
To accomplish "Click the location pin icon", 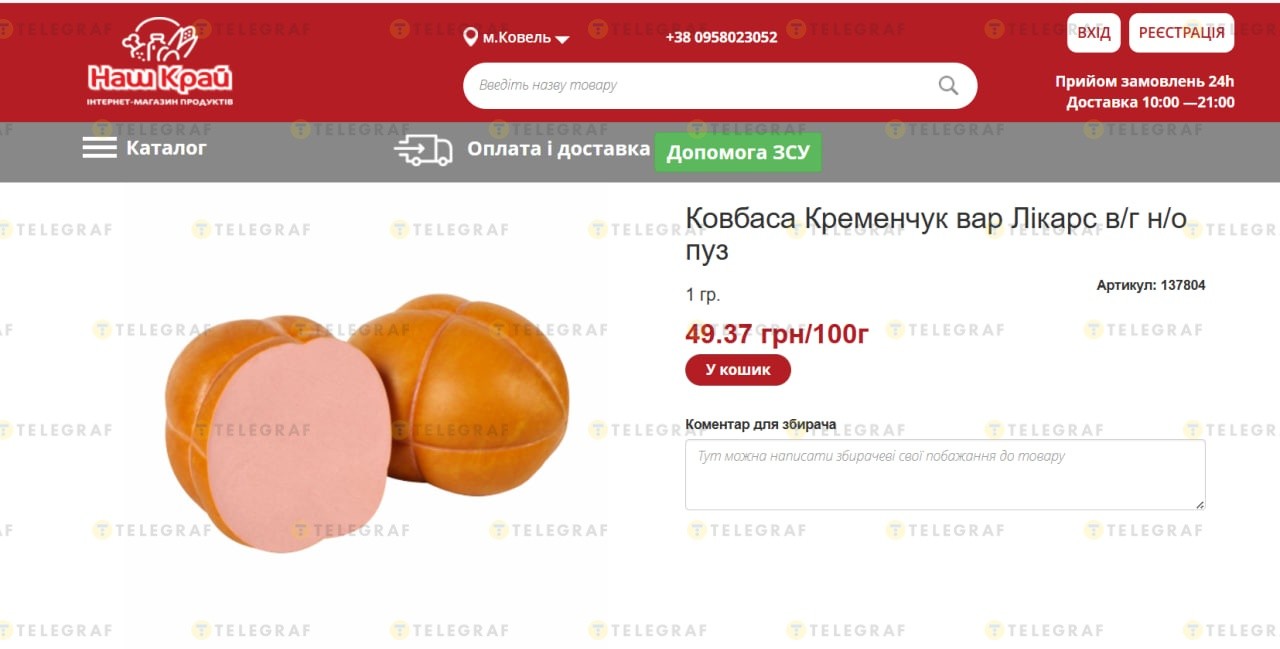I will (x=470, y=37).
